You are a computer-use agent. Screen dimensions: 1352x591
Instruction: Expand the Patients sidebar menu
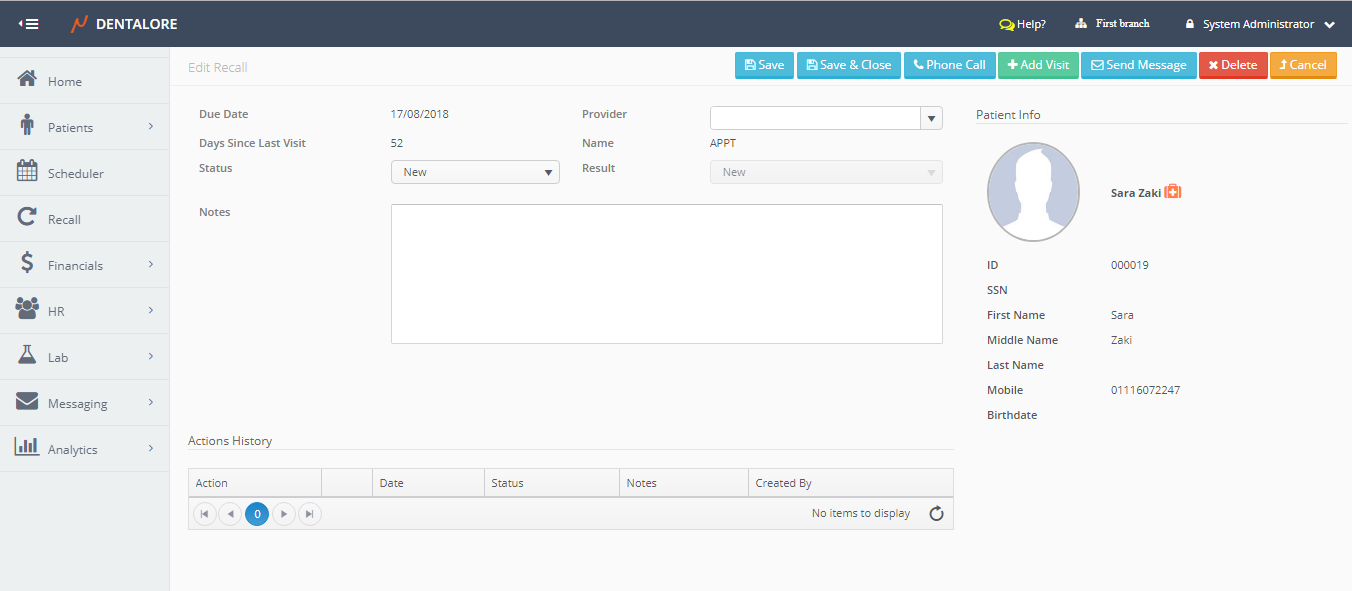click(x=85, y=127)
